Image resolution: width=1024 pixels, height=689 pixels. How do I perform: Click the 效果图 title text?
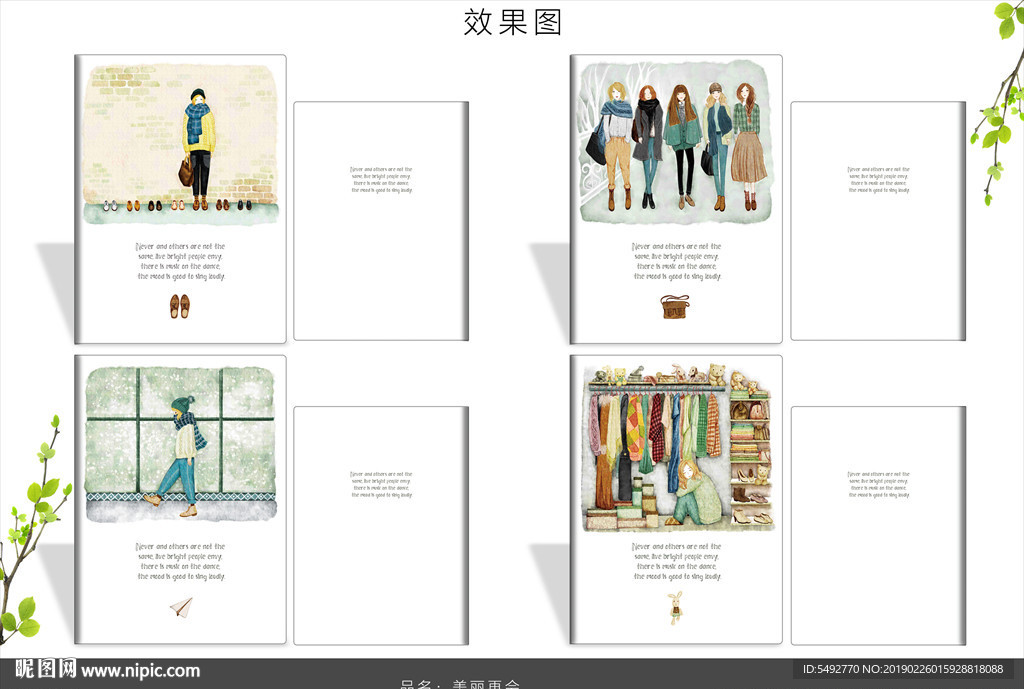click(512, 22)
